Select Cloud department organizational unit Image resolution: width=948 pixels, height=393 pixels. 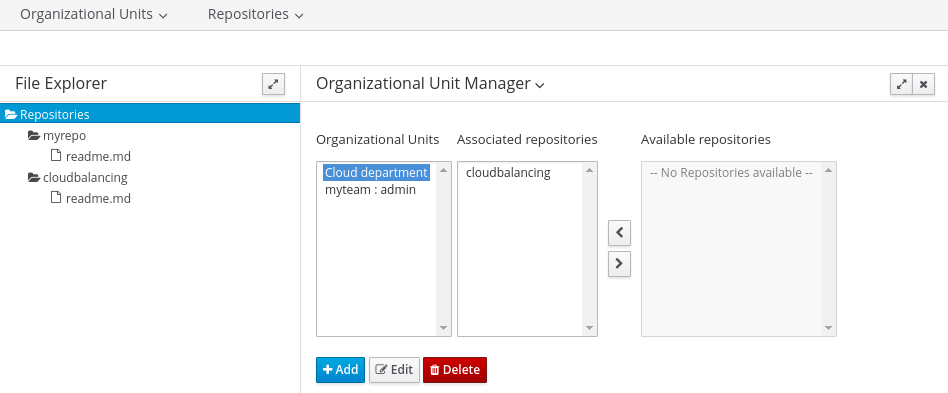point(376,172)
